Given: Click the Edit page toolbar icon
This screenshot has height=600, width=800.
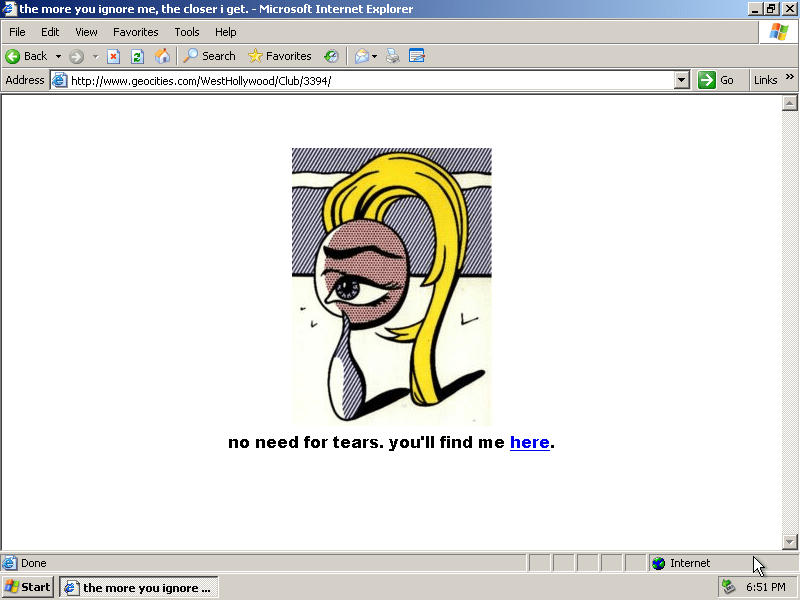Looking at the screenshot, I should coord(417,56).
